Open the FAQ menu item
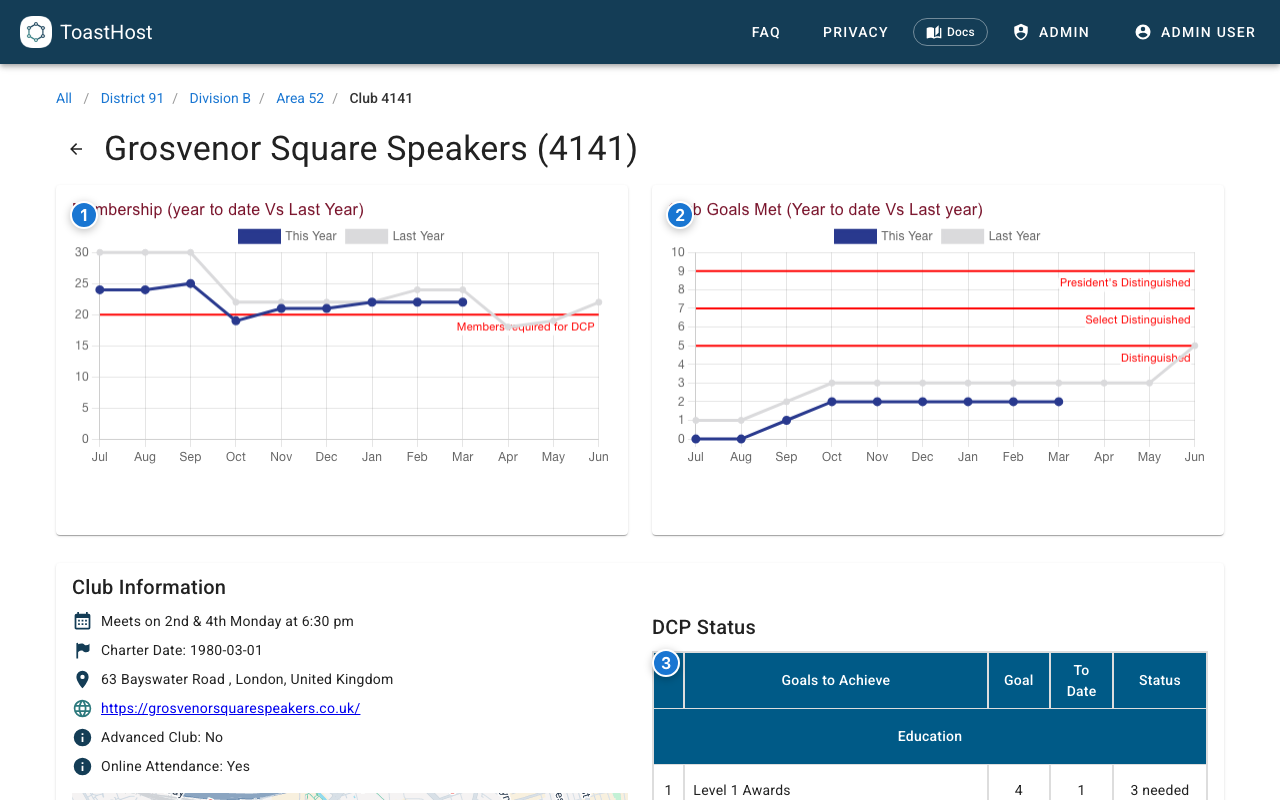1280x800 pixels. point(766,32)
